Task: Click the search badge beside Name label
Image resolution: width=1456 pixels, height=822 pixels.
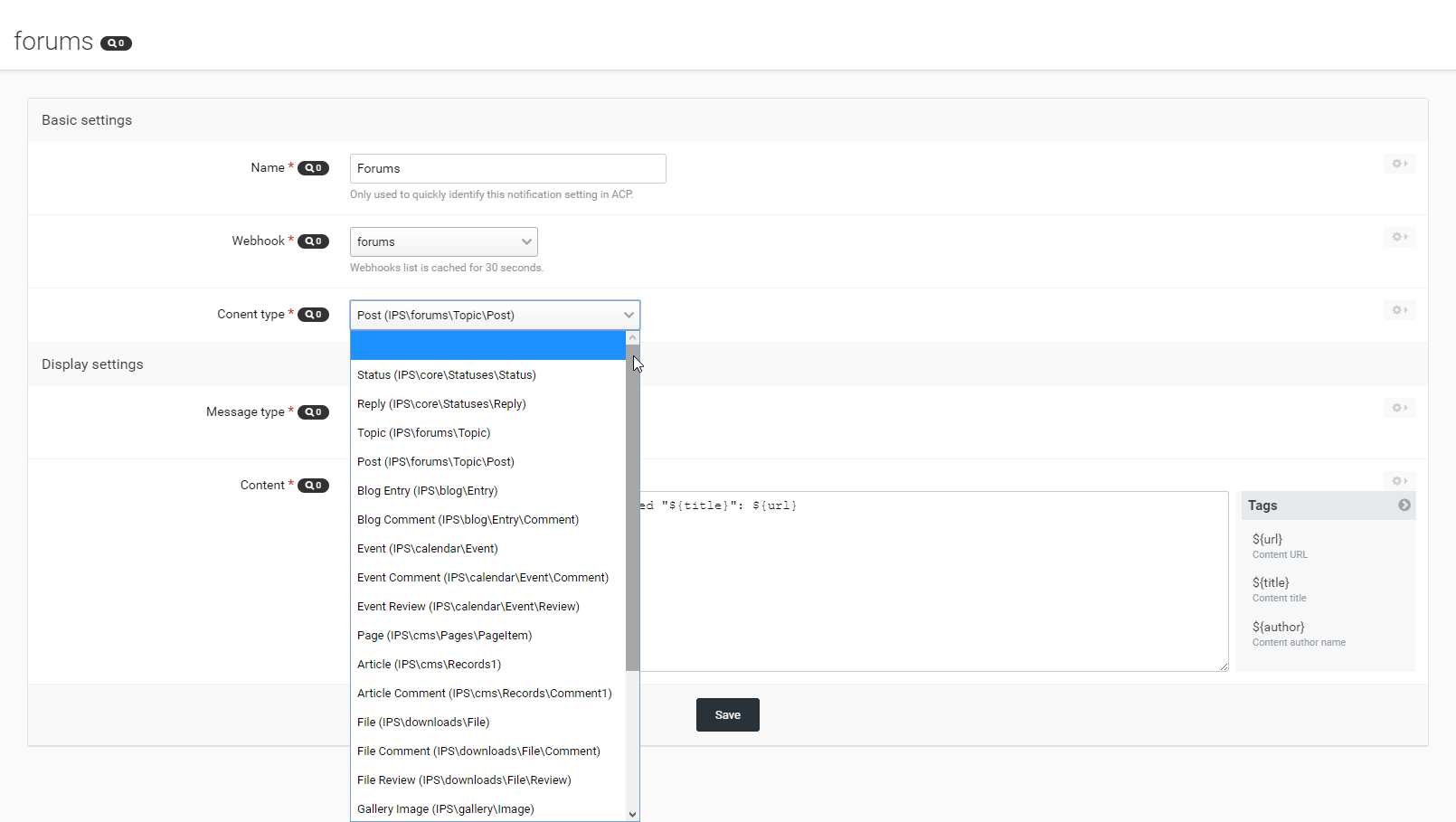Action: (x=313, y=168)
